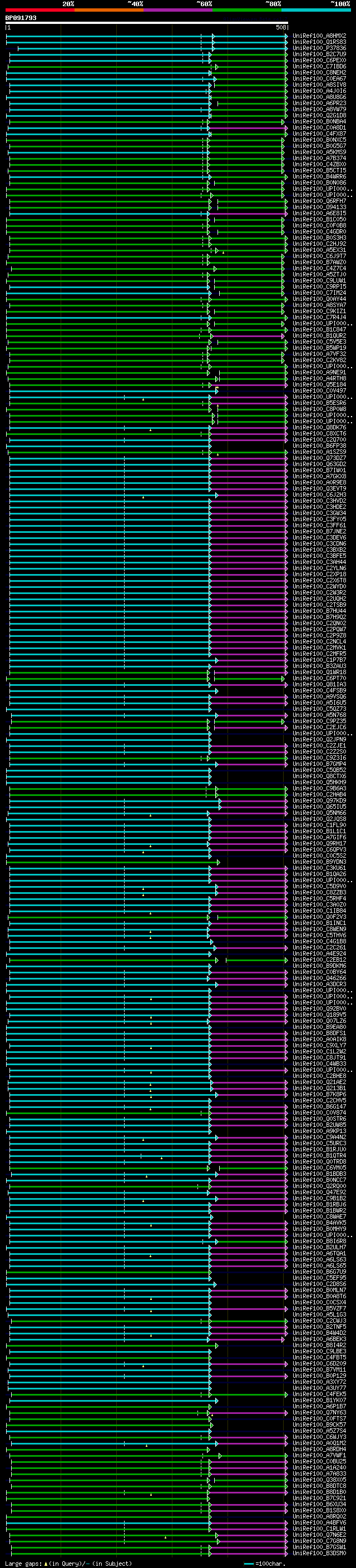
Task: Open hit UniRef100_C7IBD6
Action: (x=319, y=66)
